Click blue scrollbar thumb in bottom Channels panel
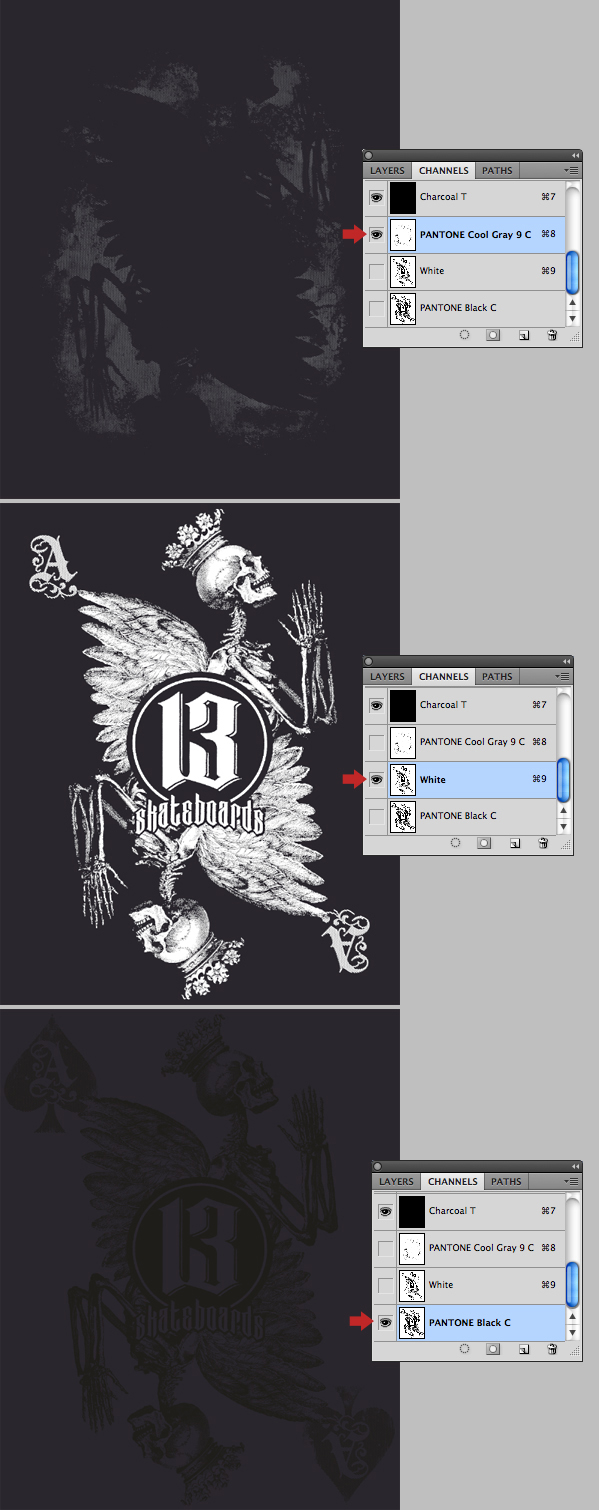The width and height of the screenshot is (600, 1510). click(573, 1284)
